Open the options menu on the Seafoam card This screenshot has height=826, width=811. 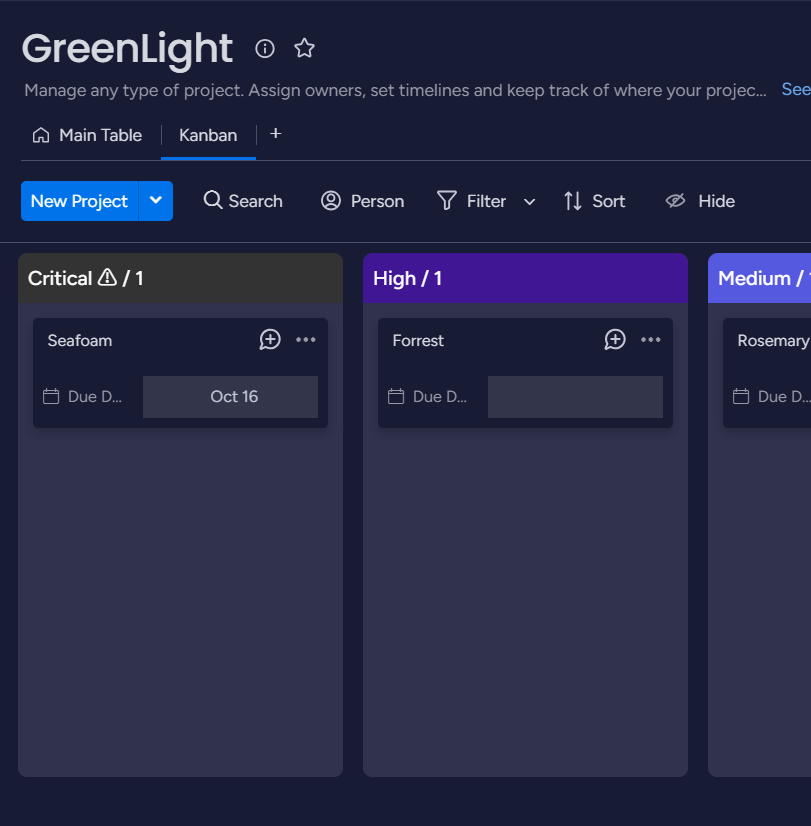[x=305, y=340]
